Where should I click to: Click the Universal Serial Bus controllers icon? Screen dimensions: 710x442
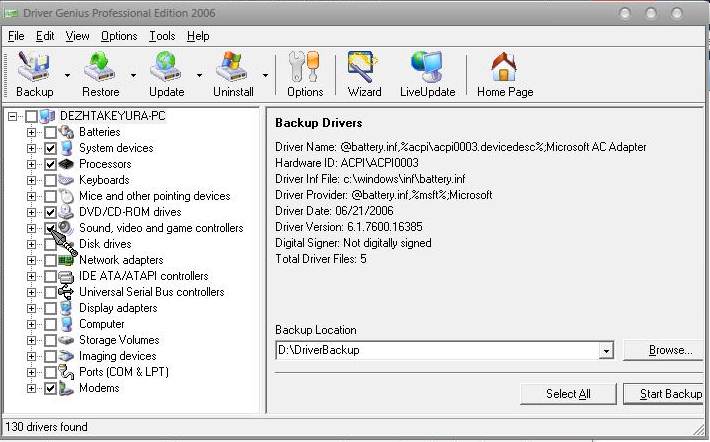point(66,292)
